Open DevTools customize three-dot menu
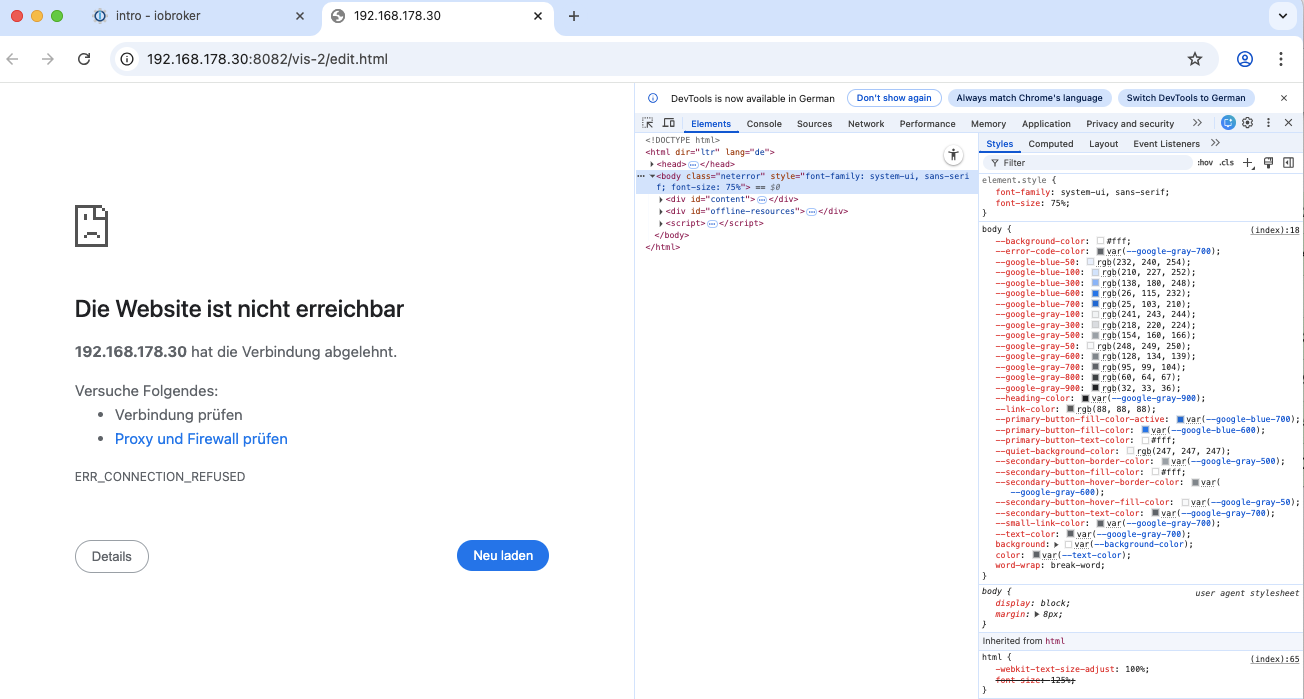This screenshot has width=1304, height=699. point(1268,123)
